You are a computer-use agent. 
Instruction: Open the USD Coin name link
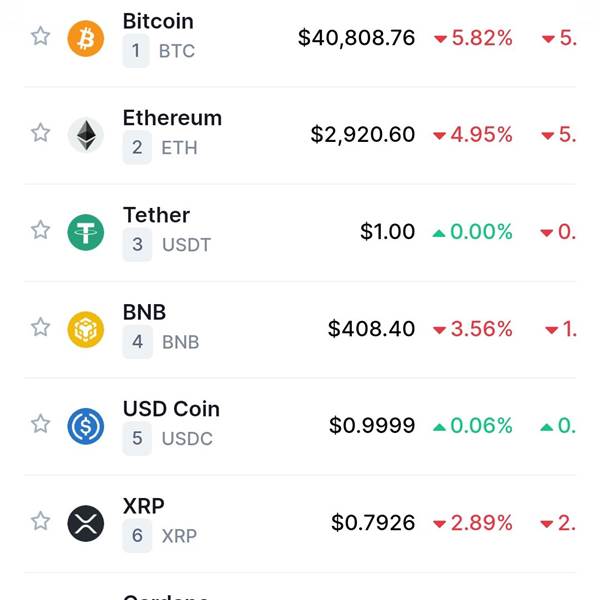pyautogui.click(x=171, y=409)
